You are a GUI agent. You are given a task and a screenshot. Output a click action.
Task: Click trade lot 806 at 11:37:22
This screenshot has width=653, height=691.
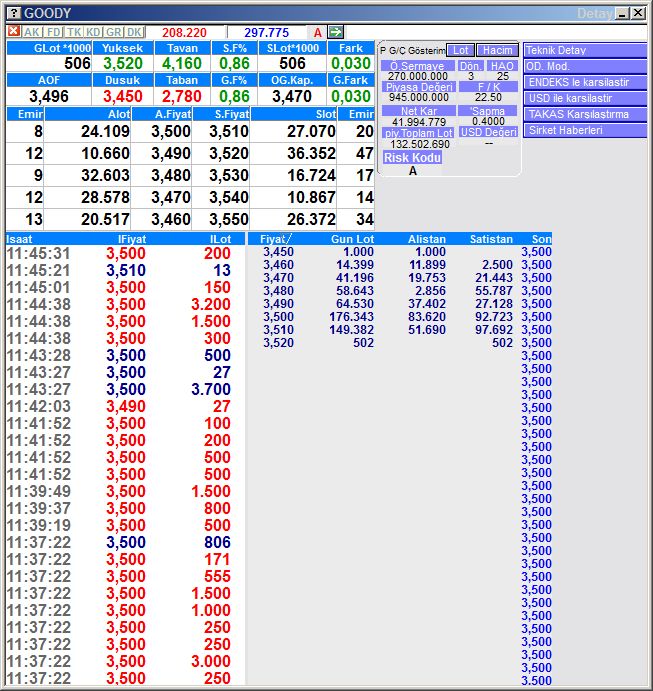coord(217,542)
